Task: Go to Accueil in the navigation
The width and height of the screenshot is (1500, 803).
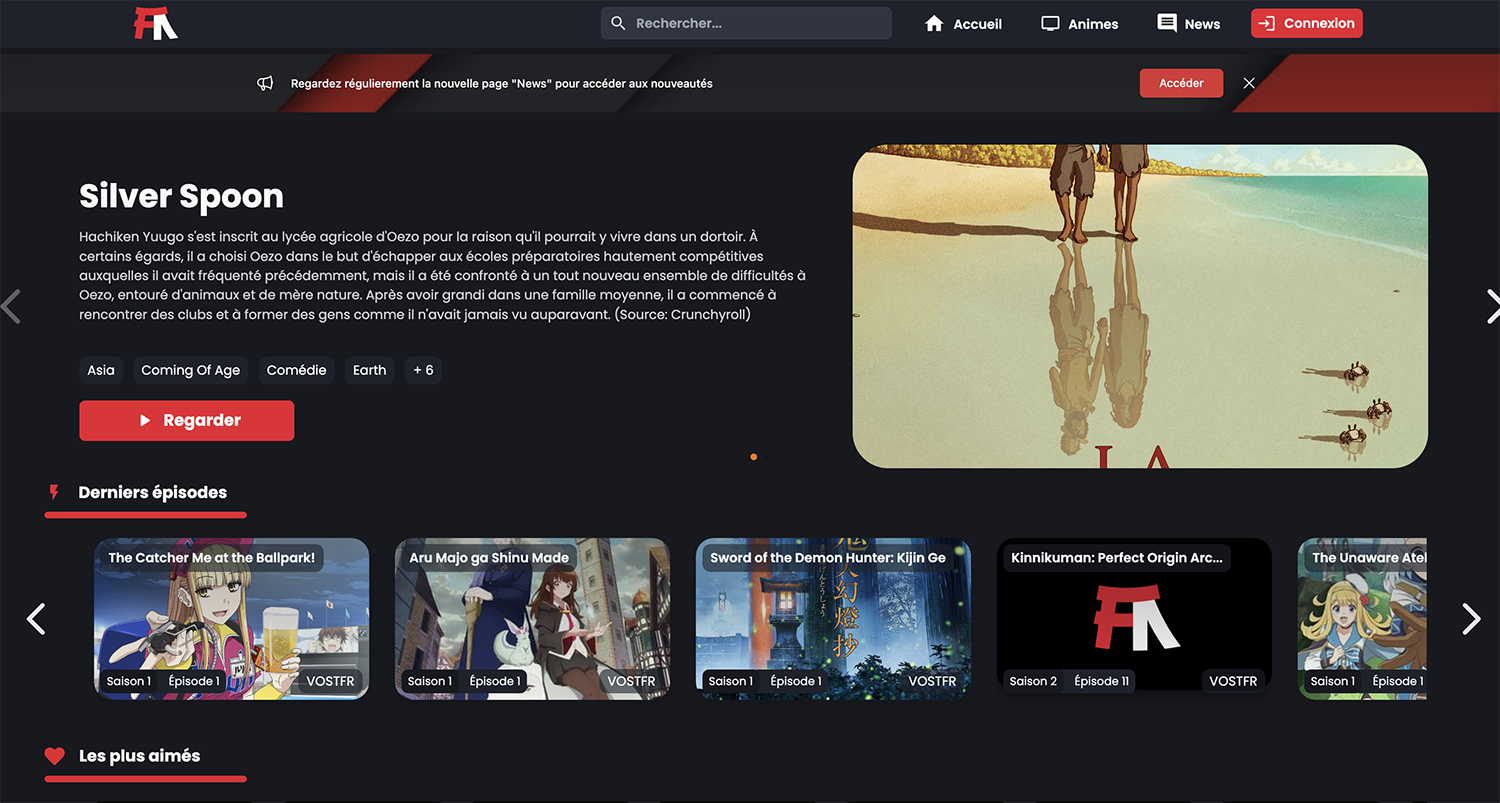Action: point(963,23)
